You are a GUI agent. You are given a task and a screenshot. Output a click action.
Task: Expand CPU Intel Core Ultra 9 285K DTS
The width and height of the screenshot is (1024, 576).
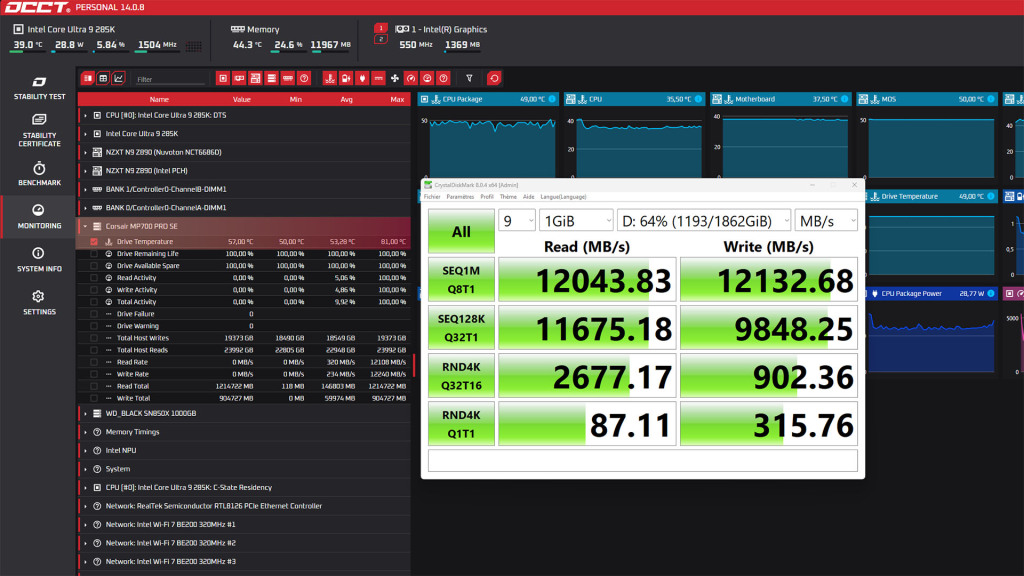coord(85,115)
